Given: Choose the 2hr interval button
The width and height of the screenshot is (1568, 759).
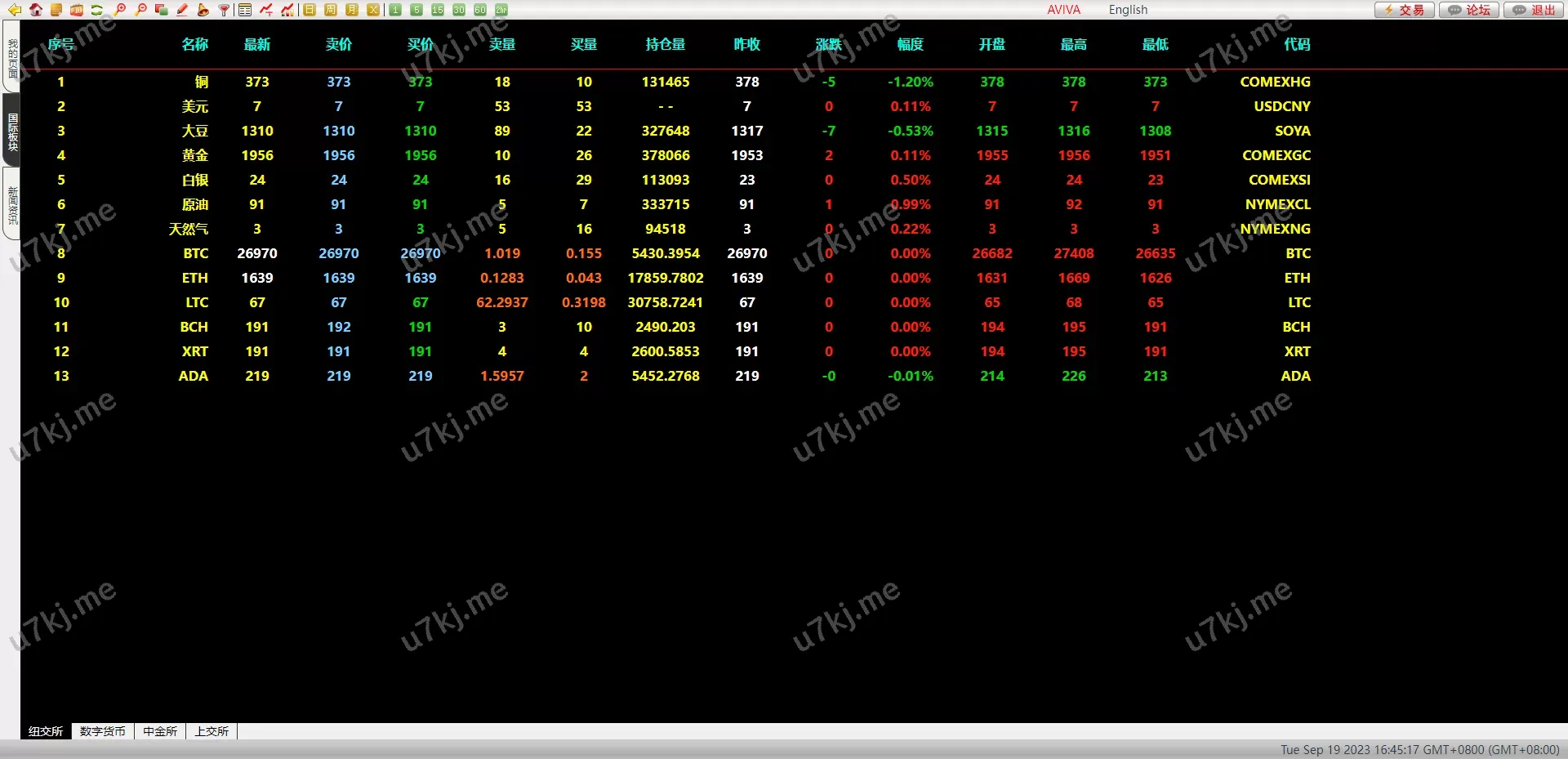Looking at the screenshot, I should (501, 10).
